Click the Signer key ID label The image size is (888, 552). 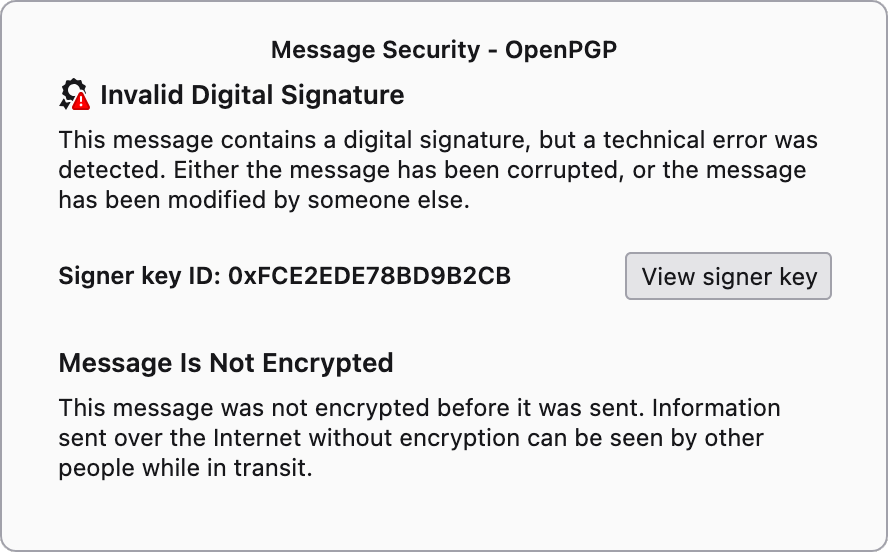pyautogui.click(x=140, y=275)
